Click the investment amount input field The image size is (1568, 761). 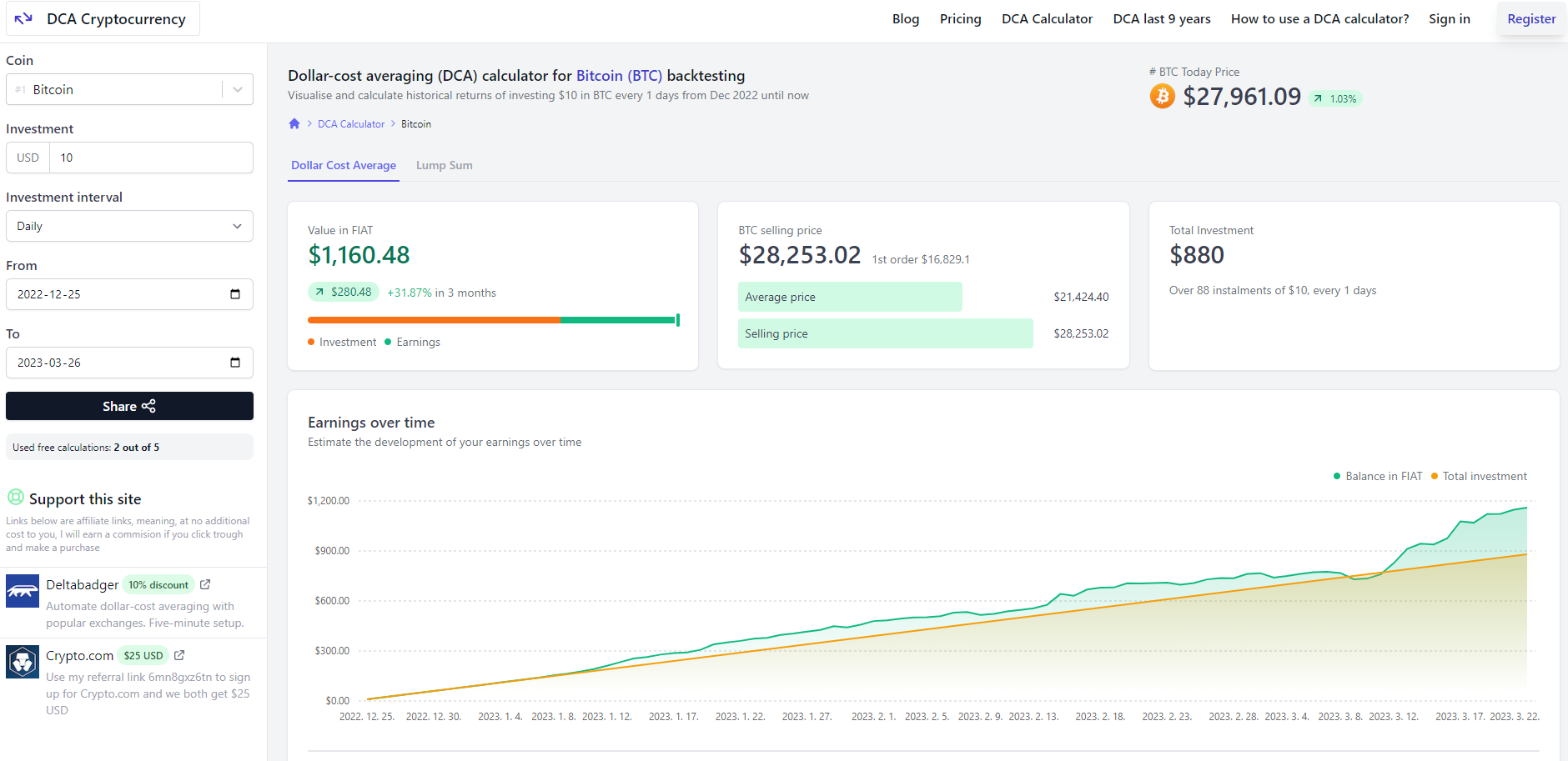tap(151, 158)
